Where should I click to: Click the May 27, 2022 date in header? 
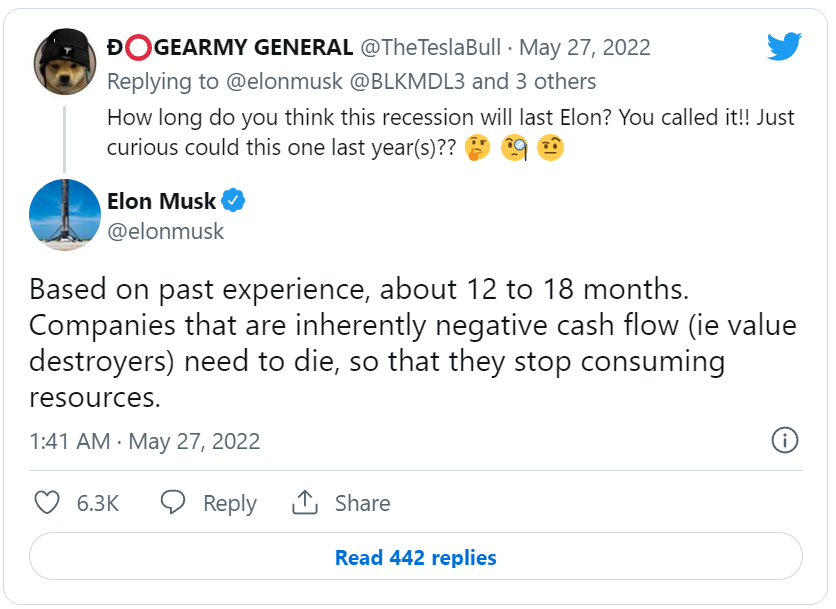pyautogui.click(x=585, y=47)
